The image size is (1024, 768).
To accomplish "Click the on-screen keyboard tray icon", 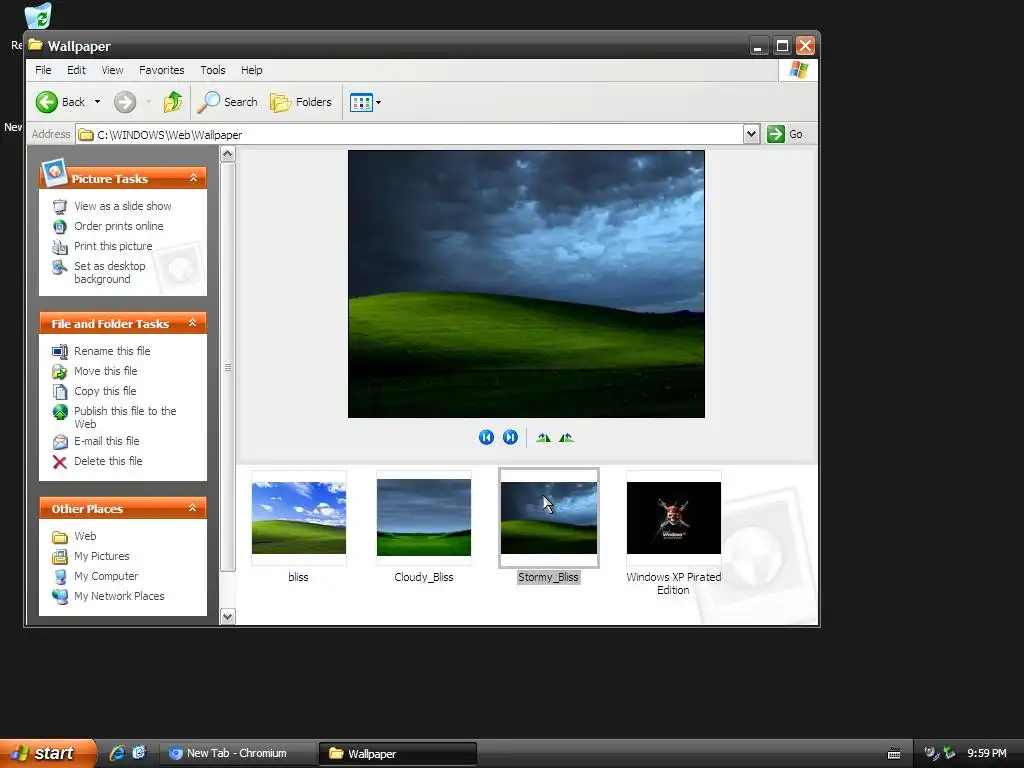I will point(894,754).
